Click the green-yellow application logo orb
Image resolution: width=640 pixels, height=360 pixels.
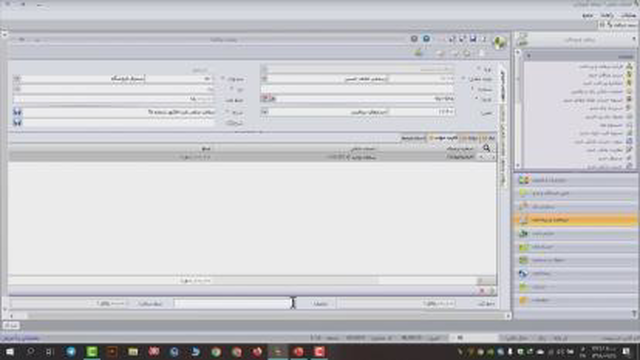pyautogui.click(x=500, y=42)
